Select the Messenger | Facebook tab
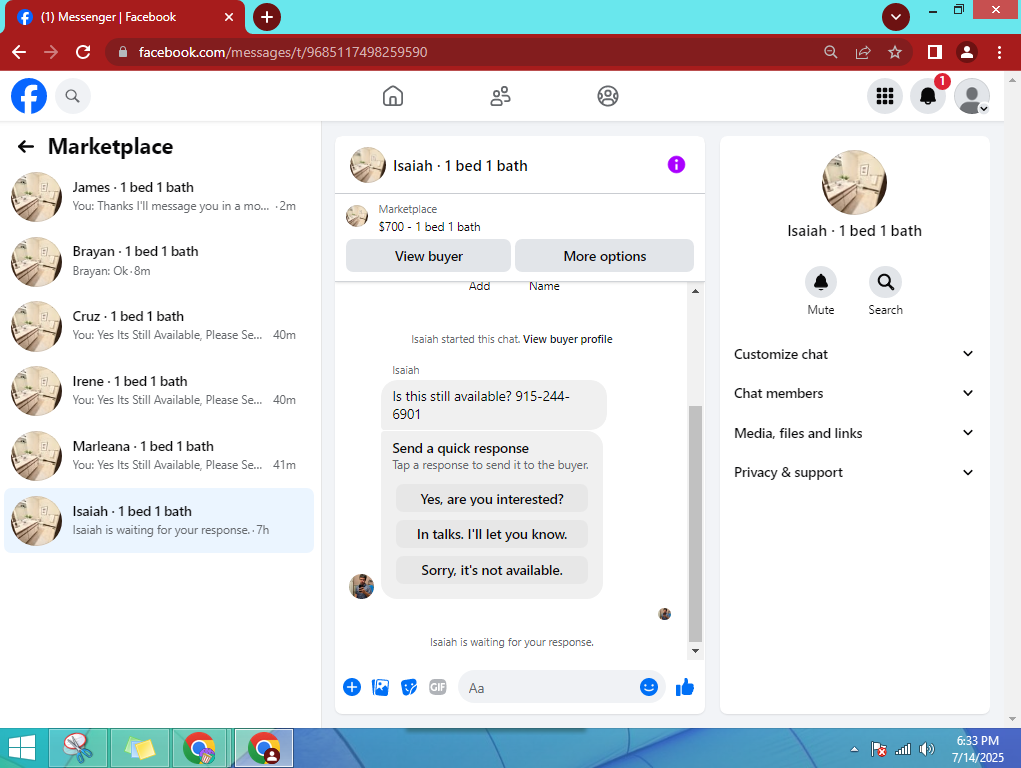1021x768 pixels. [x=124, y=17]
